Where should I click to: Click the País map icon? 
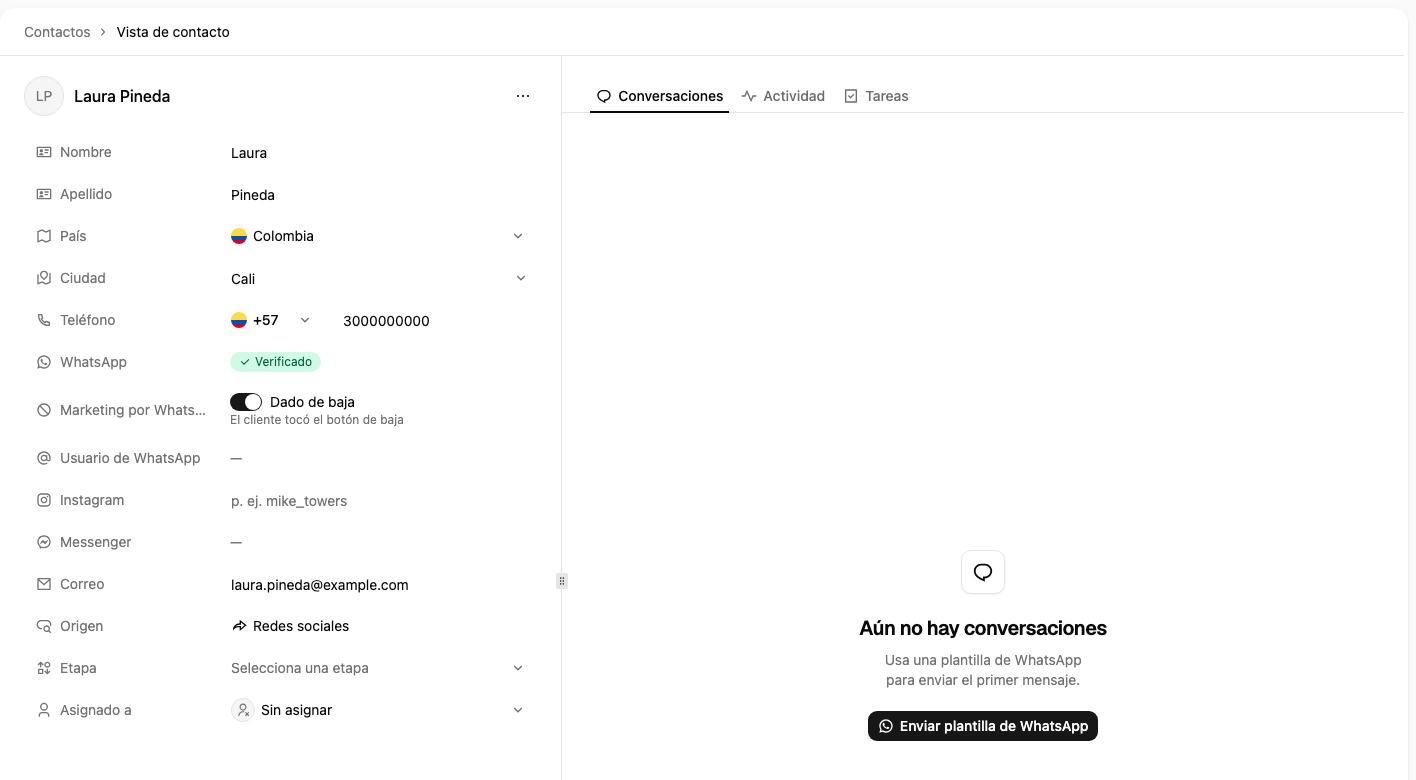[x=44, y=236]
